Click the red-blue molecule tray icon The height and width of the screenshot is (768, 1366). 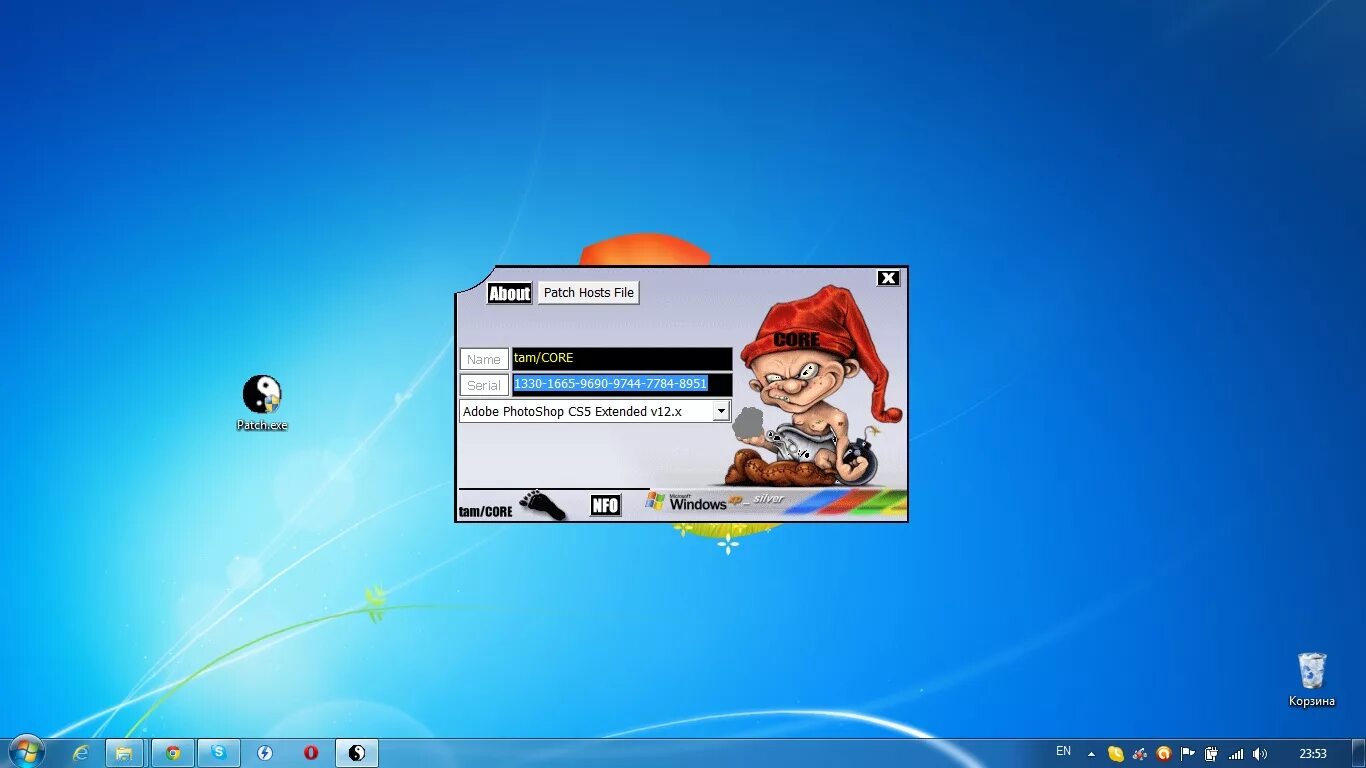pos(1140,754)
